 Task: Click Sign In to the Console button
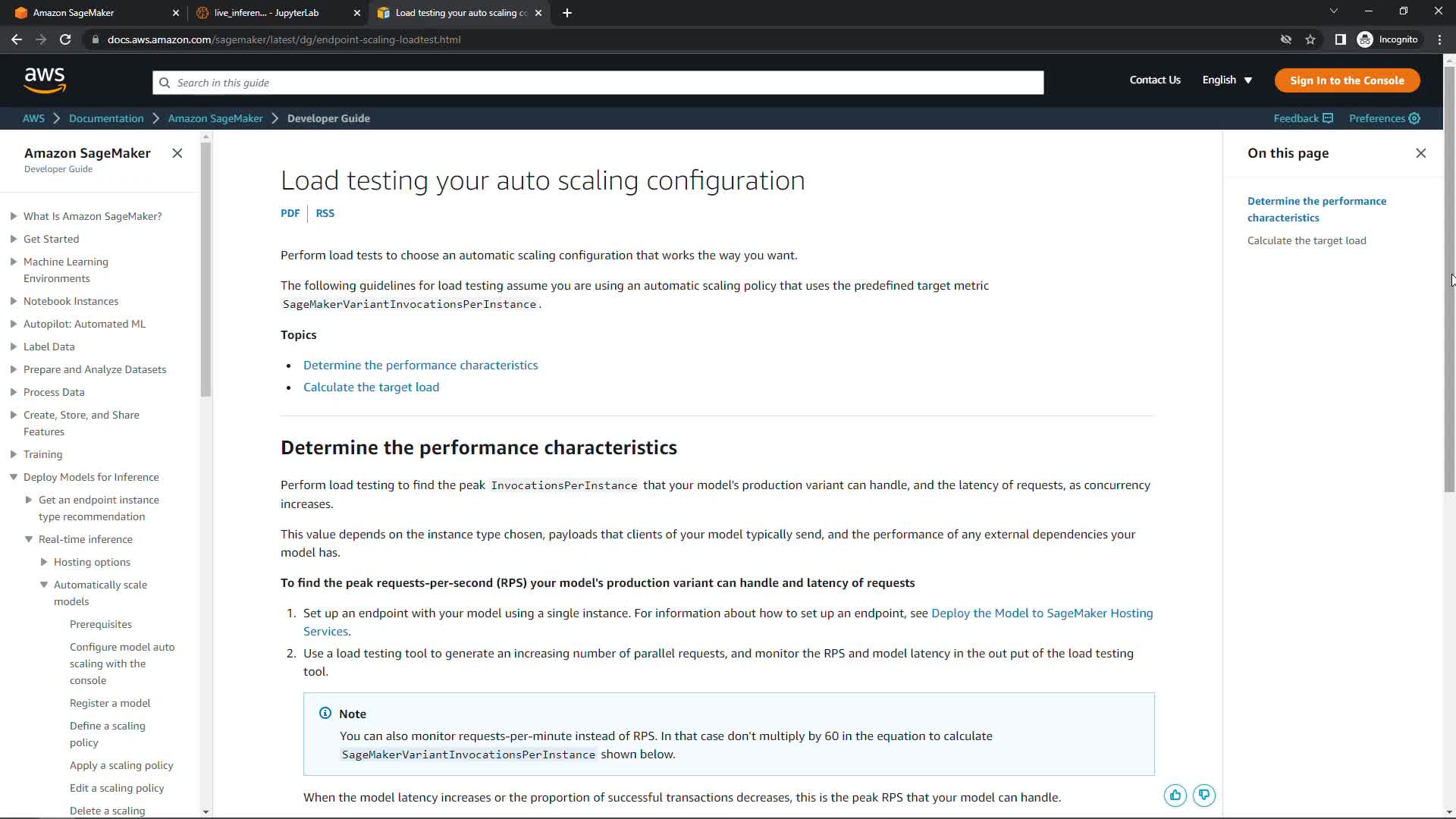[x=1347, y=80]
